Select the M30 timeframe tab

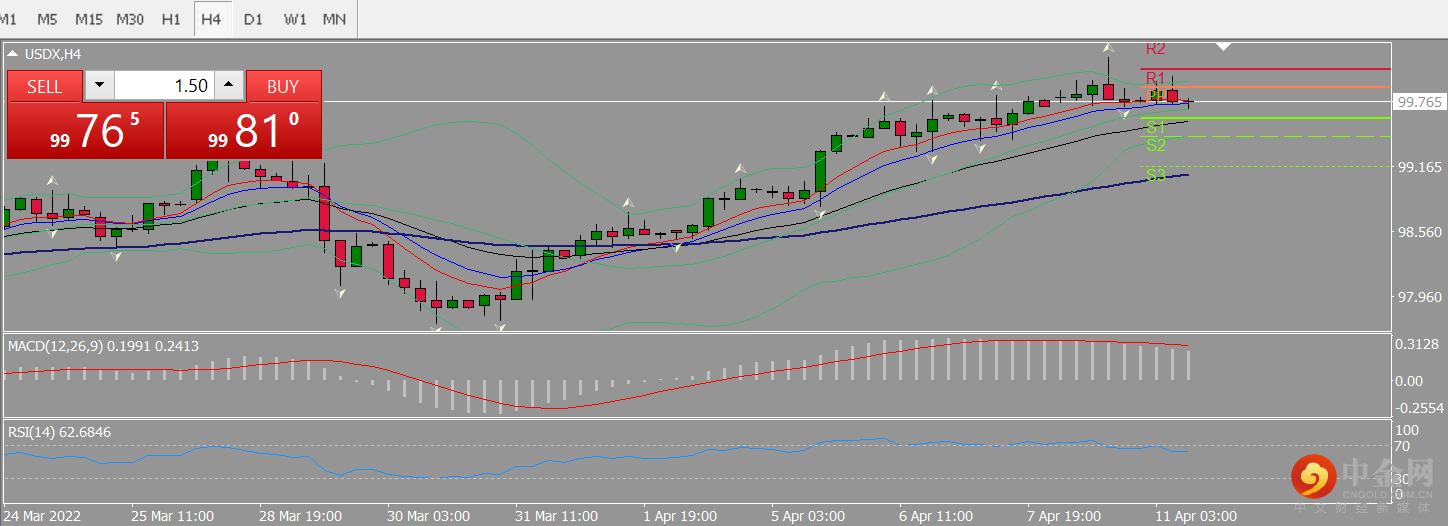[130, 19]
